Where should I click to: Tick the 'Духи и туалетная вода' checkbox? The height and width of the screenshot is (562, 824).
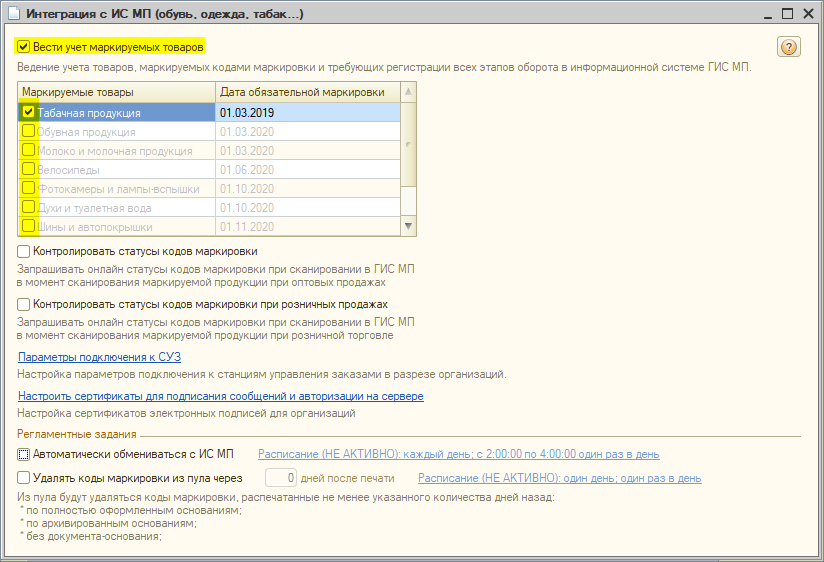pyautogui.click(x=28, y=207)
